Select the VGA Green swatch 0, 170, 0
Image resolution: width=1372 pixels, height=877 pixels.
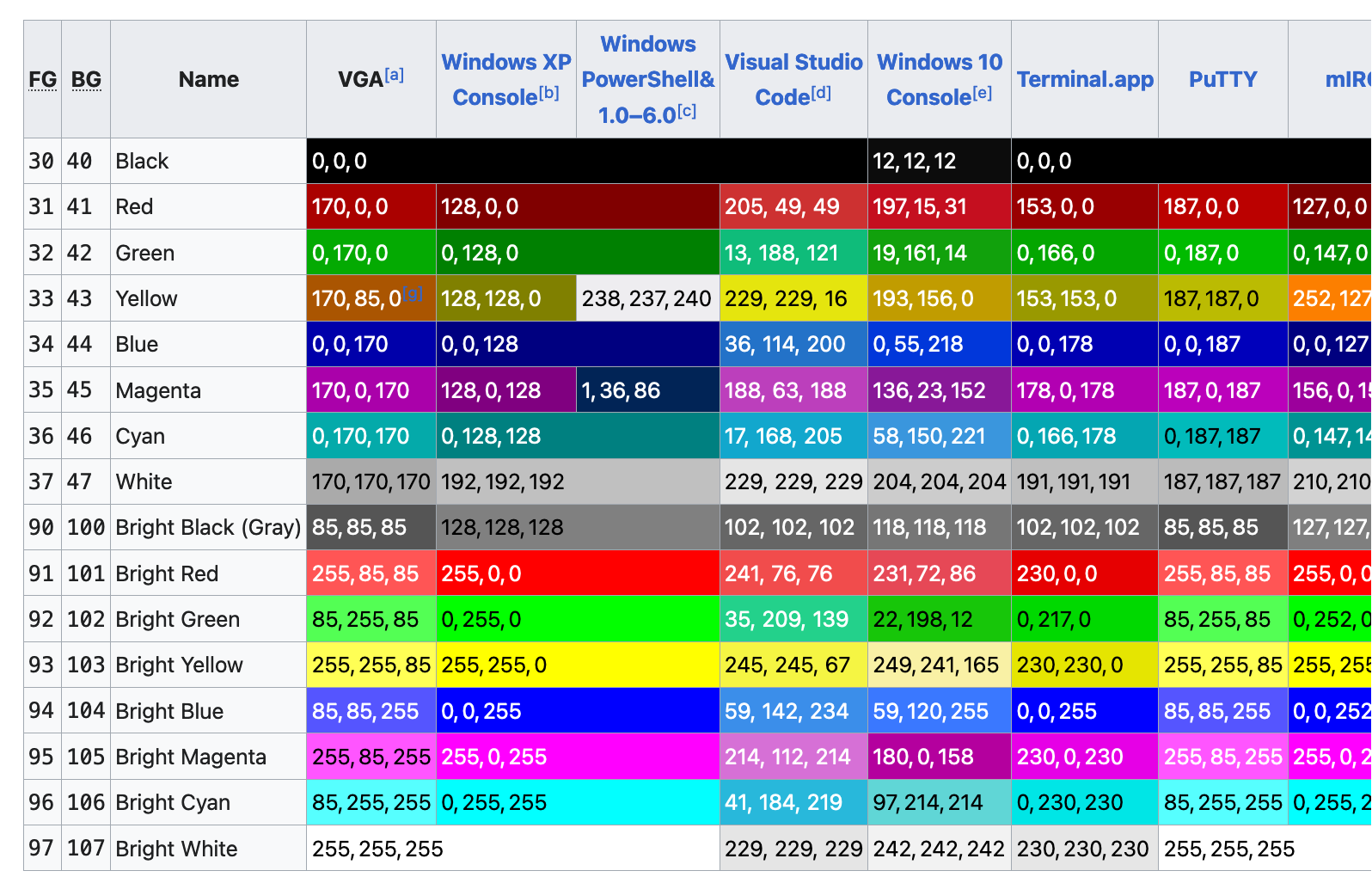click(371, 253)
